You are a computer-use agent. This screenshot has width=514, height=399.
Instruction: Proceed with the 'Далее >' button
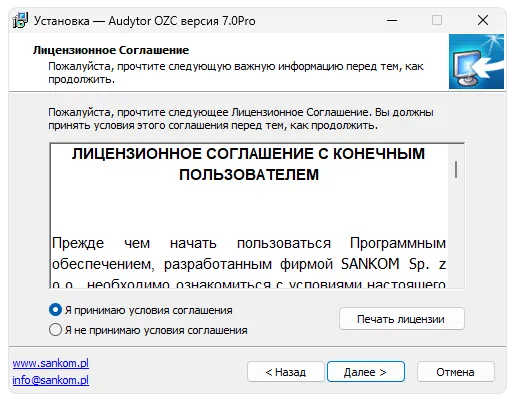(x=366, y=372)
